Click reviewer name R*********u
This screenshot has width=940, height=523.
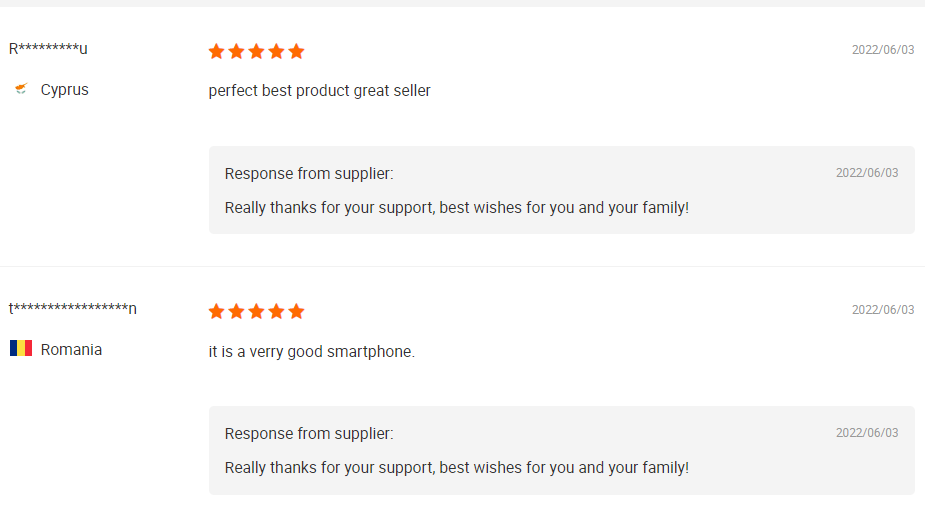[48, 49]
